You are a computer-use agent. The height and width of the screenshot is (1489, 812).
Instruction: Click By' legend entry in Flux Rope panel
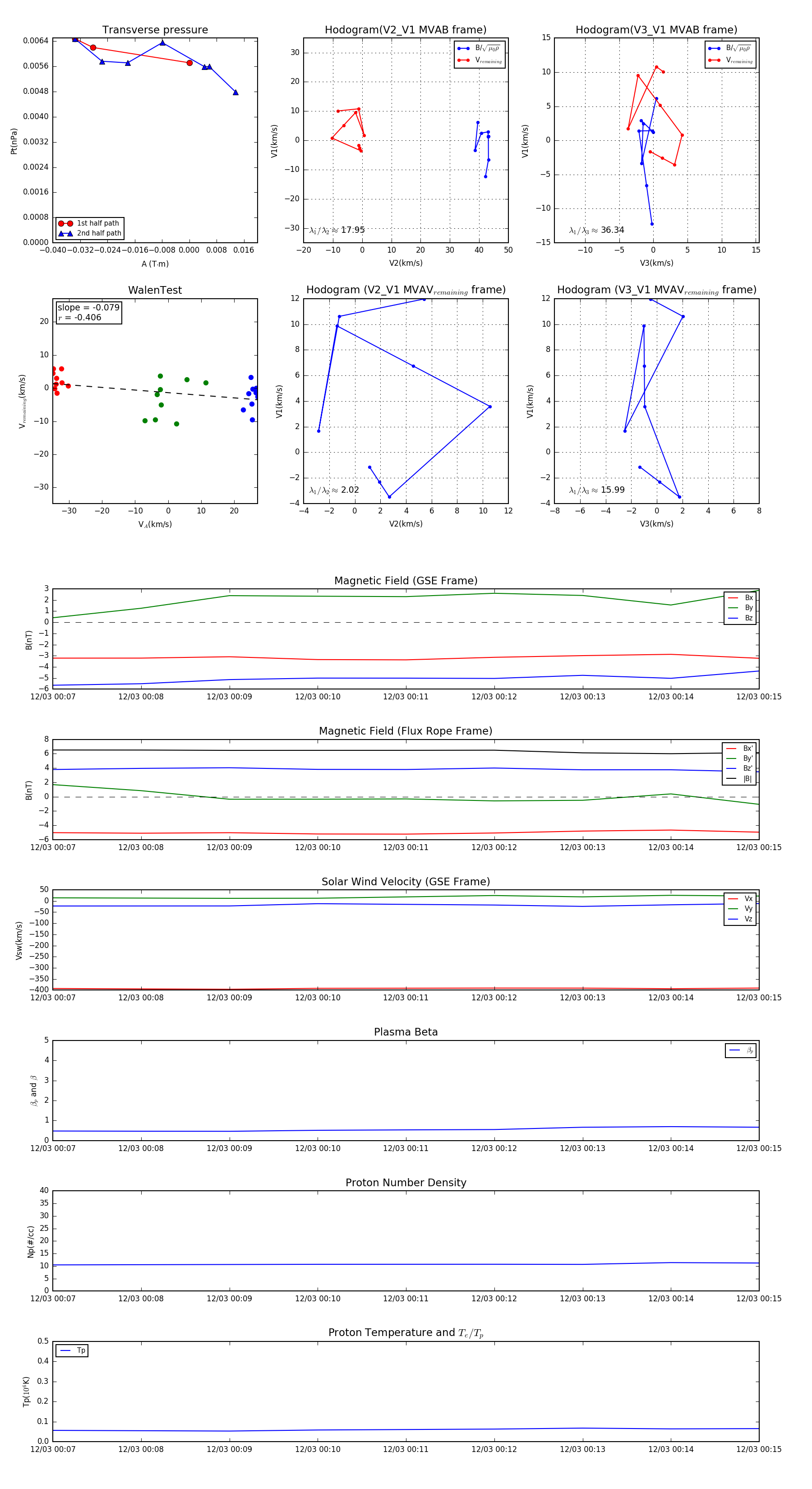[739, 758]
